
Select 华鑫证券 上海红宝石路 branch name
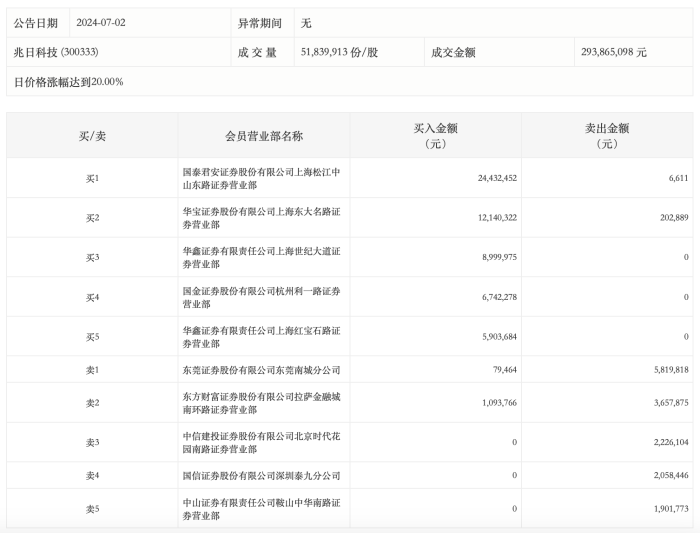click(x=261, y=337)
